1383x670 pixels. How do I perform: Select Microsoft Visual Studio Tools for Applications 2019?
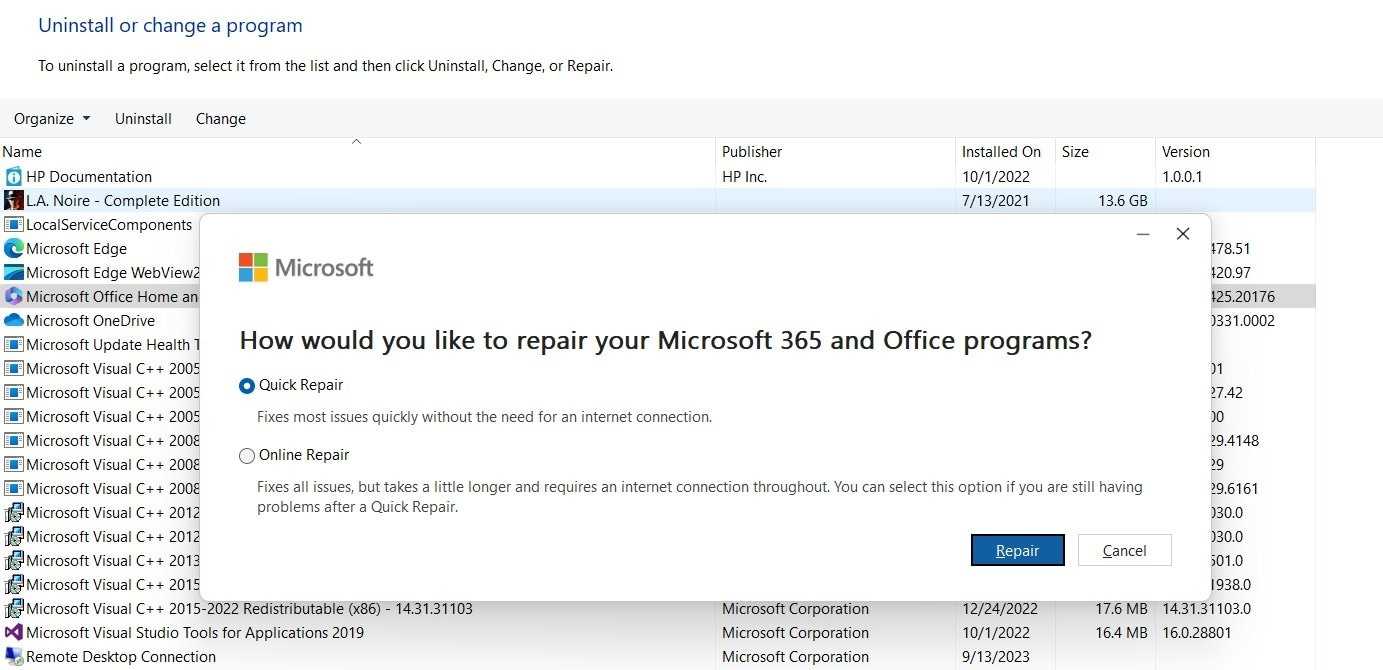(195, 633)
